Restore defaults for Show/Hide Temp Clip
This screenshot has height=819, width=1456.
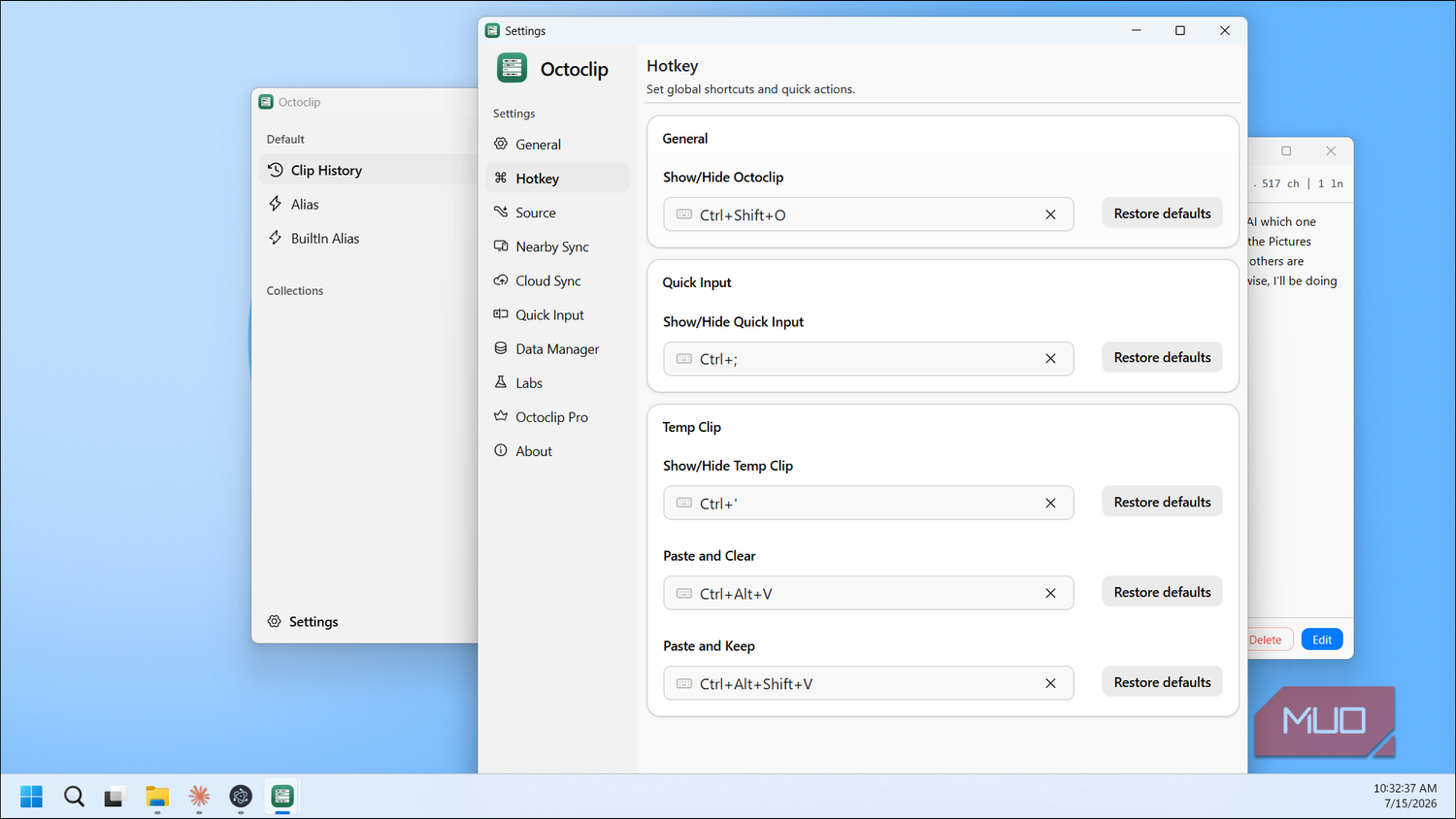1162,502
